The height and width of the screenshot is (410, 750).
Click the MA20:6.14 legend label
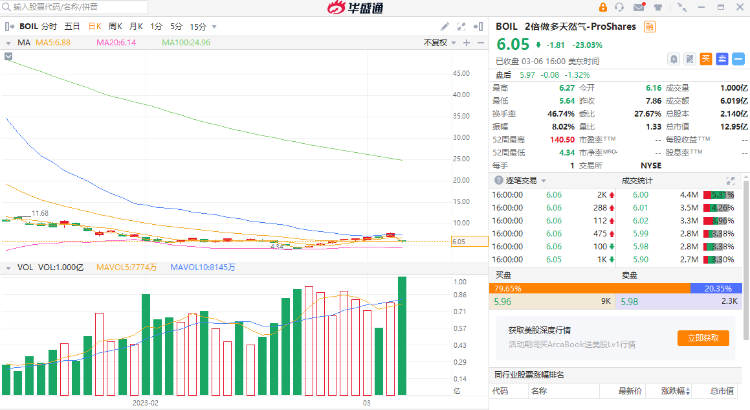click(116, 43)
